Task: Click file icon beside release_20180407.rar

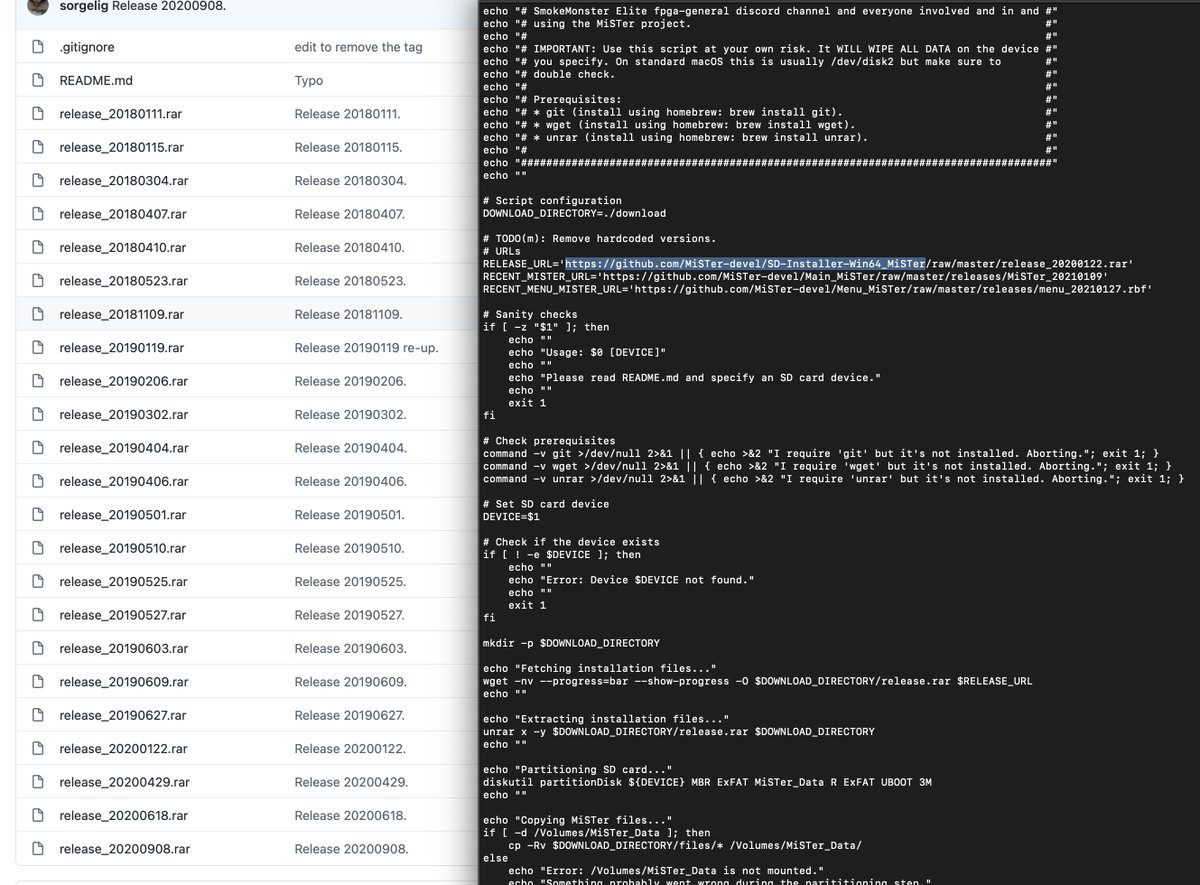Action: pos(37,214)
